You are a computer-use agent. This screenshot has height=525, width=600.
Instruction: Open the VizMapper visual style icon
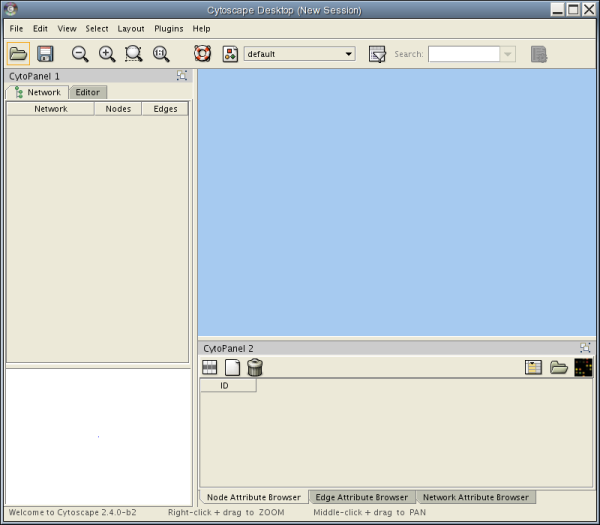[230, 54]
